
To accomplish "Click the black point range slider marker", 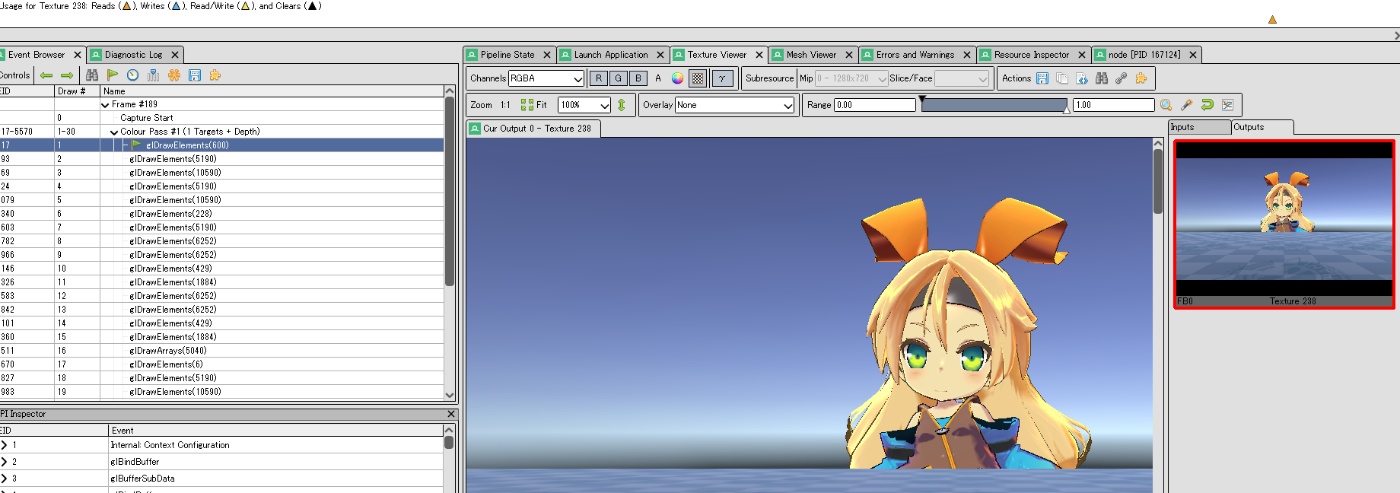I will pyautogui.click(x=921, y=99).
